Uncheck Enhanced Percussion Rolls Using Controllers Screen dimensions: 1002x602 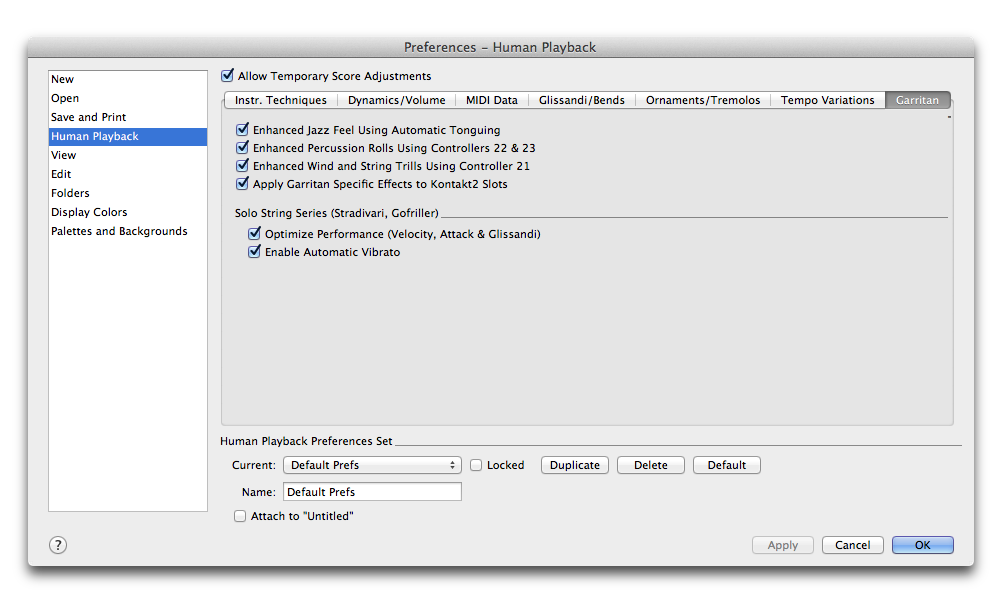coord(242,148)
